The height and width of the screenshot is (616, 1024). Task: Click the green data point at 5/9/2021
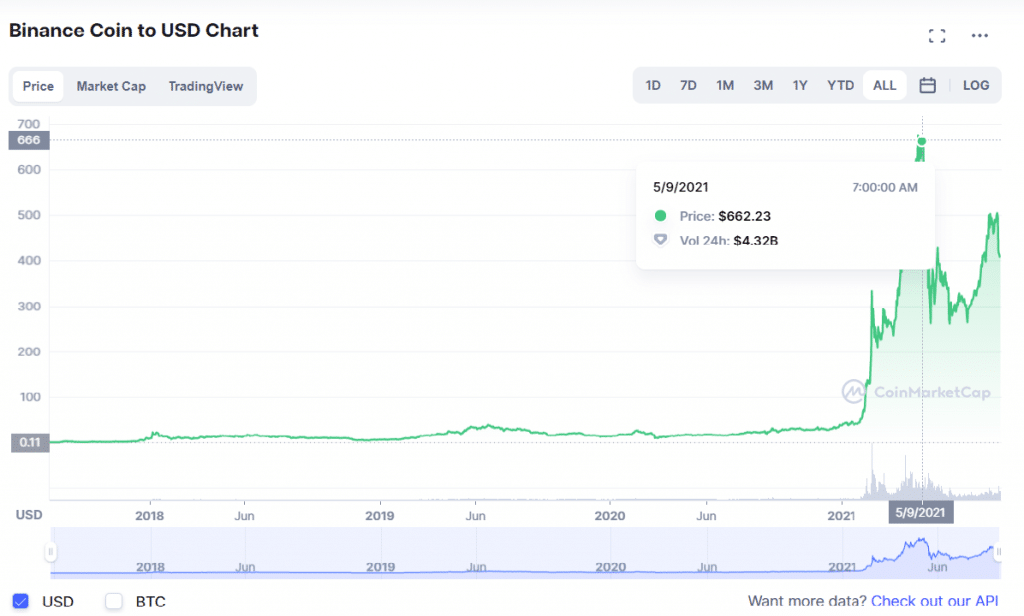click(921, 141)
